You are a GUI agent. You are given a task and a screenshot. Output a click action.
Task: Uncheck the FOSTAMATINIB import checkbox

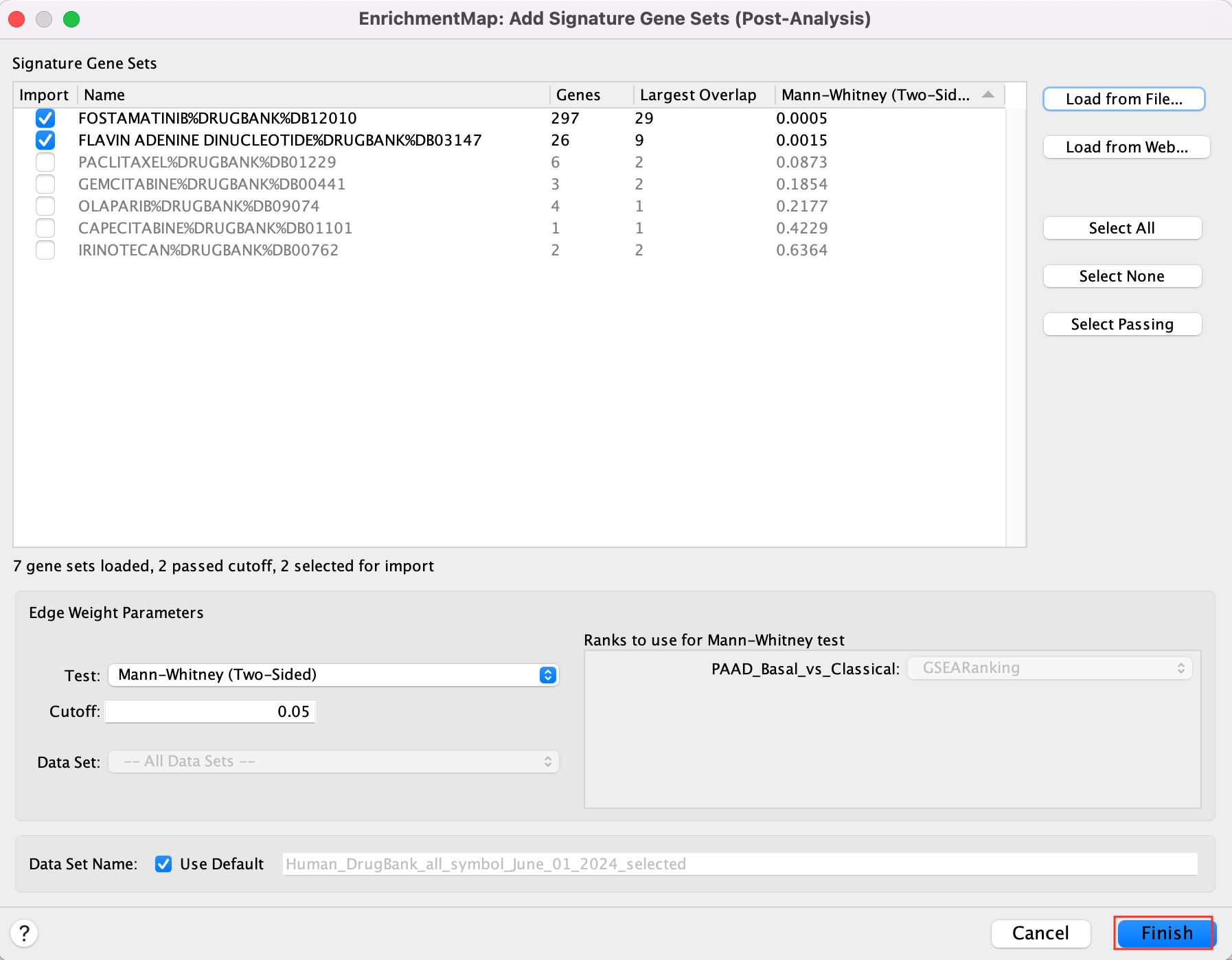tap(45, 118)
